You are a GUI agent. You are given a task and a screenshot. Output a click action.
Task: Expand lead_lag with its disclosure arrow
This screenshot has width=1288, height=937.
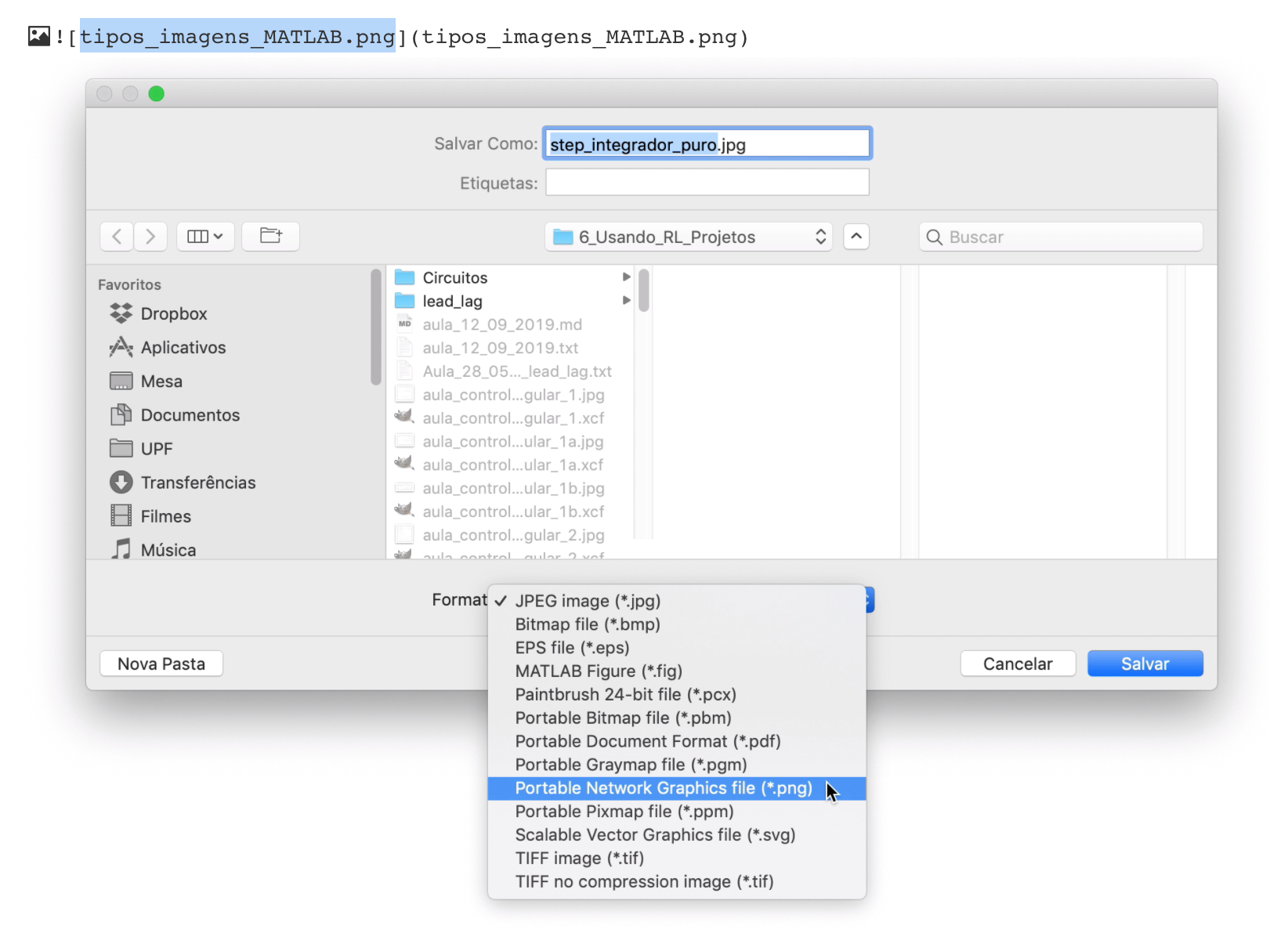point(626,300)
